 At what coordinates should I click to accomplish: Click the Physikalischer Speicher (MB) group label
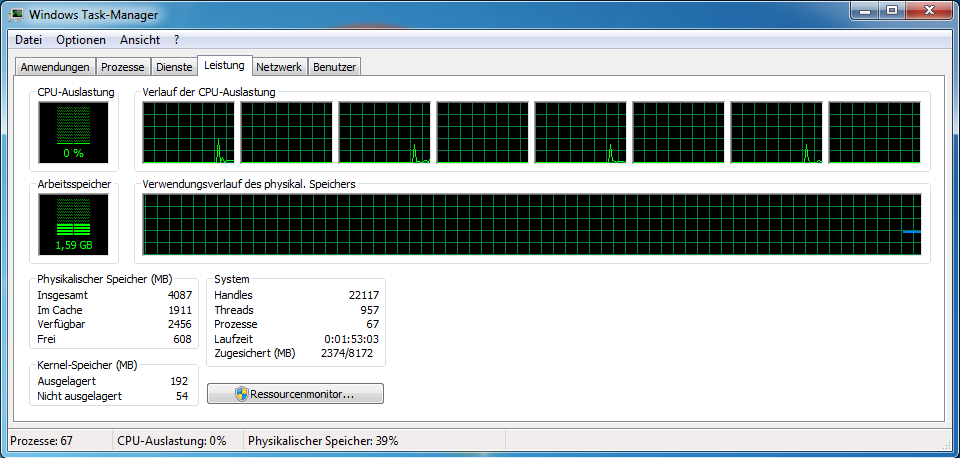click(105, 279)
